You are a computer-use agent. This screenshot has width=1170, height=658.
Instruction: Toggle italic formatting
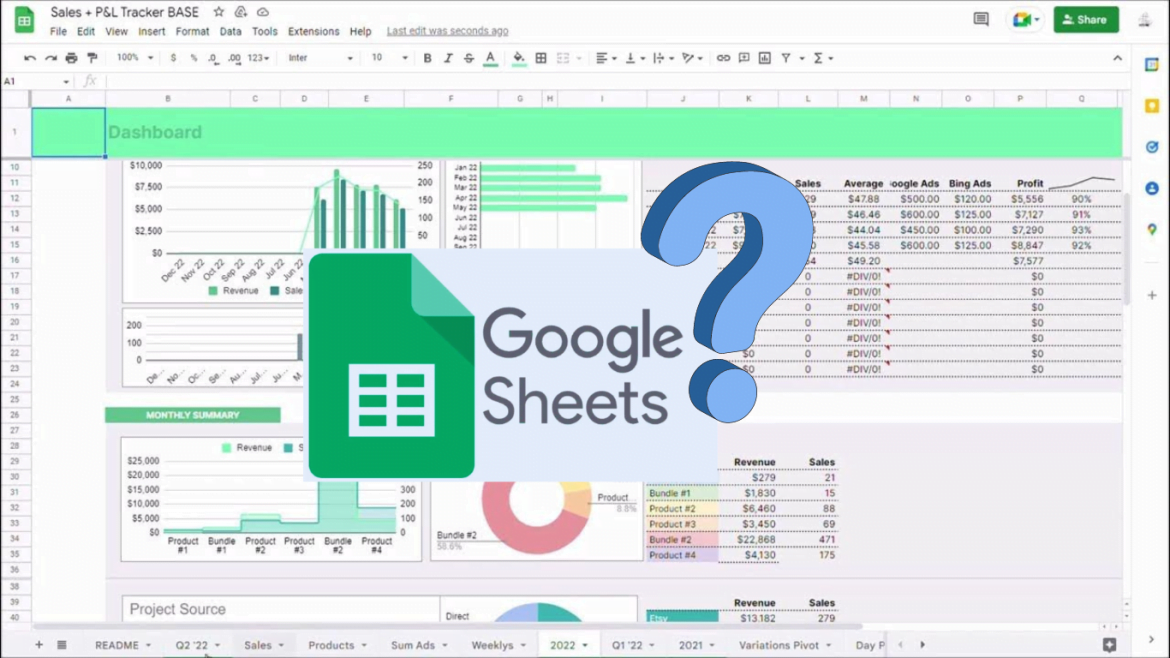447,58
